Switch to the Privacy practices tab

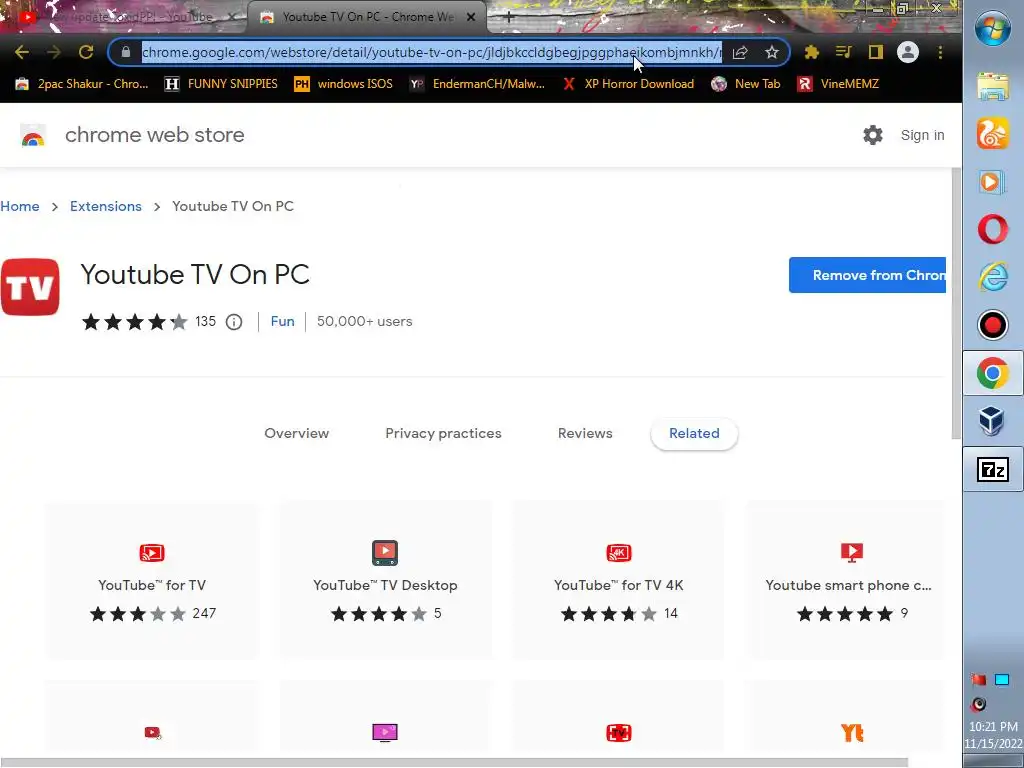pyautogui.click(x=443, y=434)
